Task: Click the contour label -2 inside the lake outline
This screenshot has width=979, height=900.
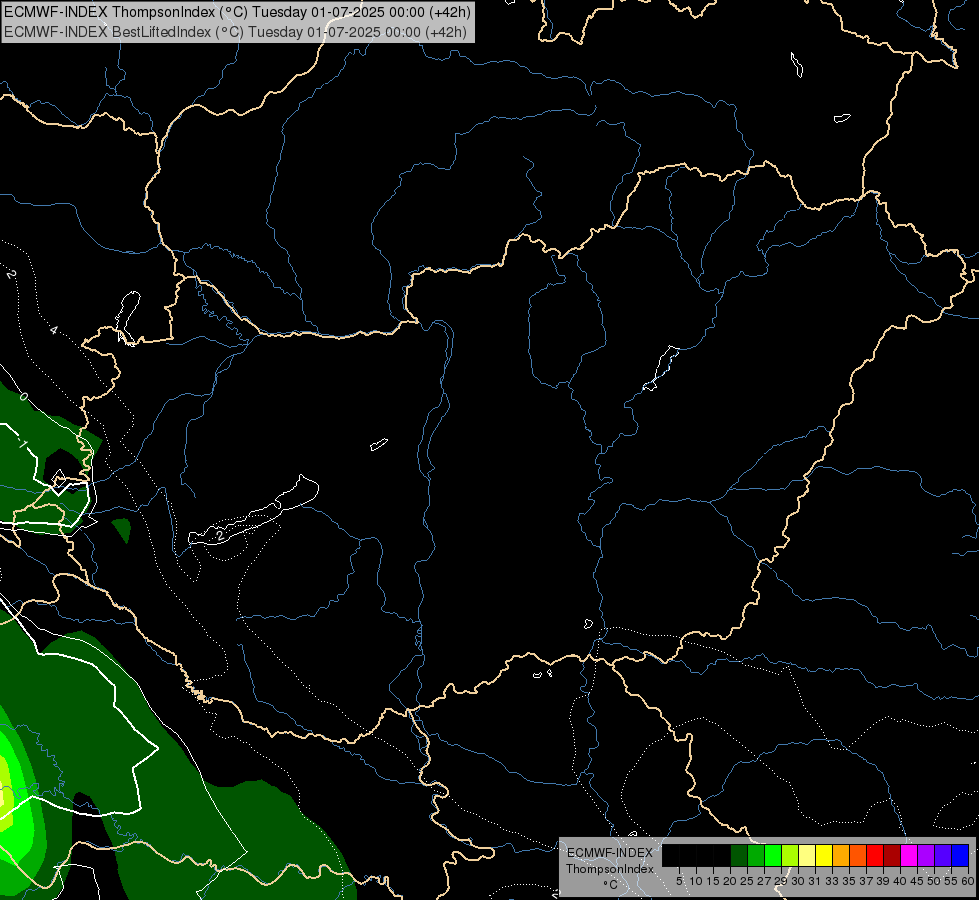Action: click(x=219, y=536)
